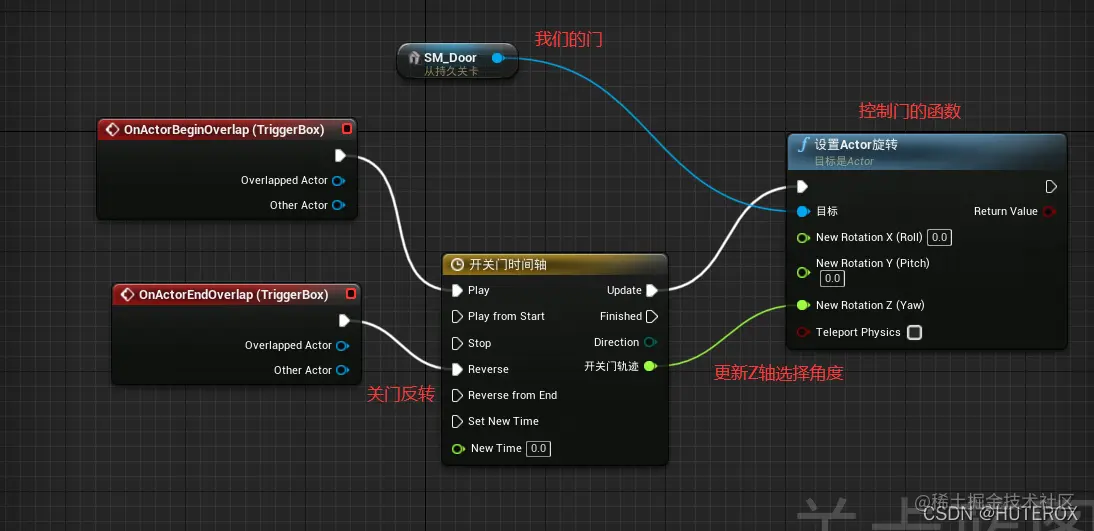Click the 控制门的函数 comment text

910,110
